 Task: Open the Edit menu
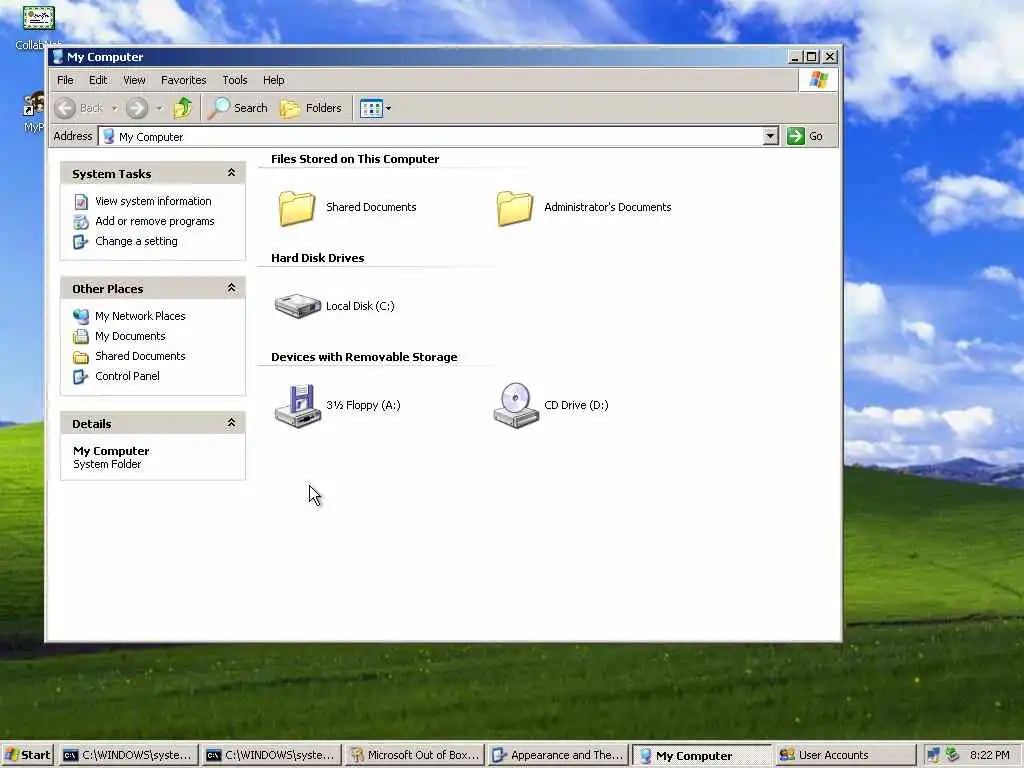click(98, 80)
